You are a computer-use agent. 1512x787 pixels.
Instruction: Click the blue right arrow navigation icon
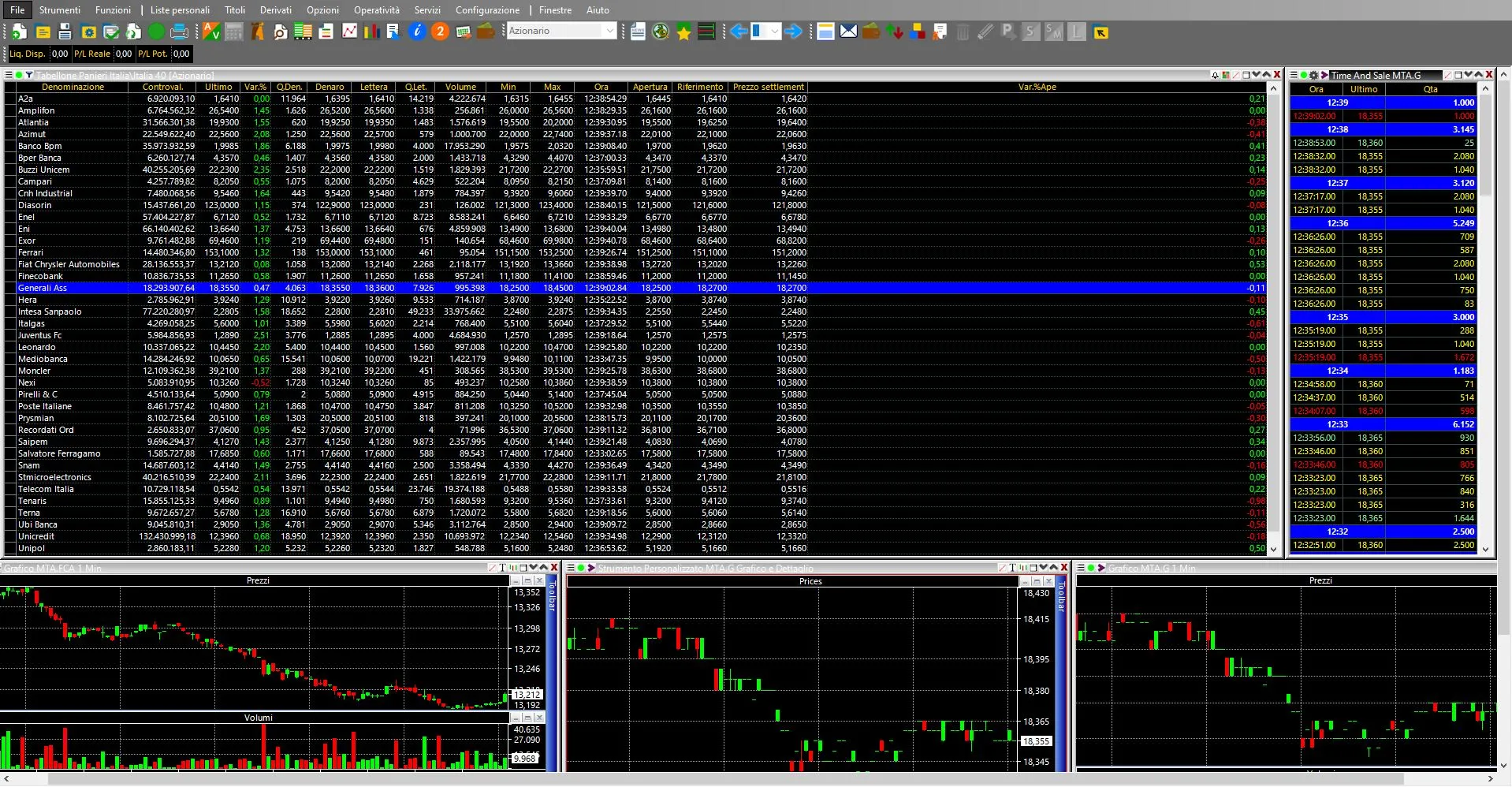pos(793,32)
